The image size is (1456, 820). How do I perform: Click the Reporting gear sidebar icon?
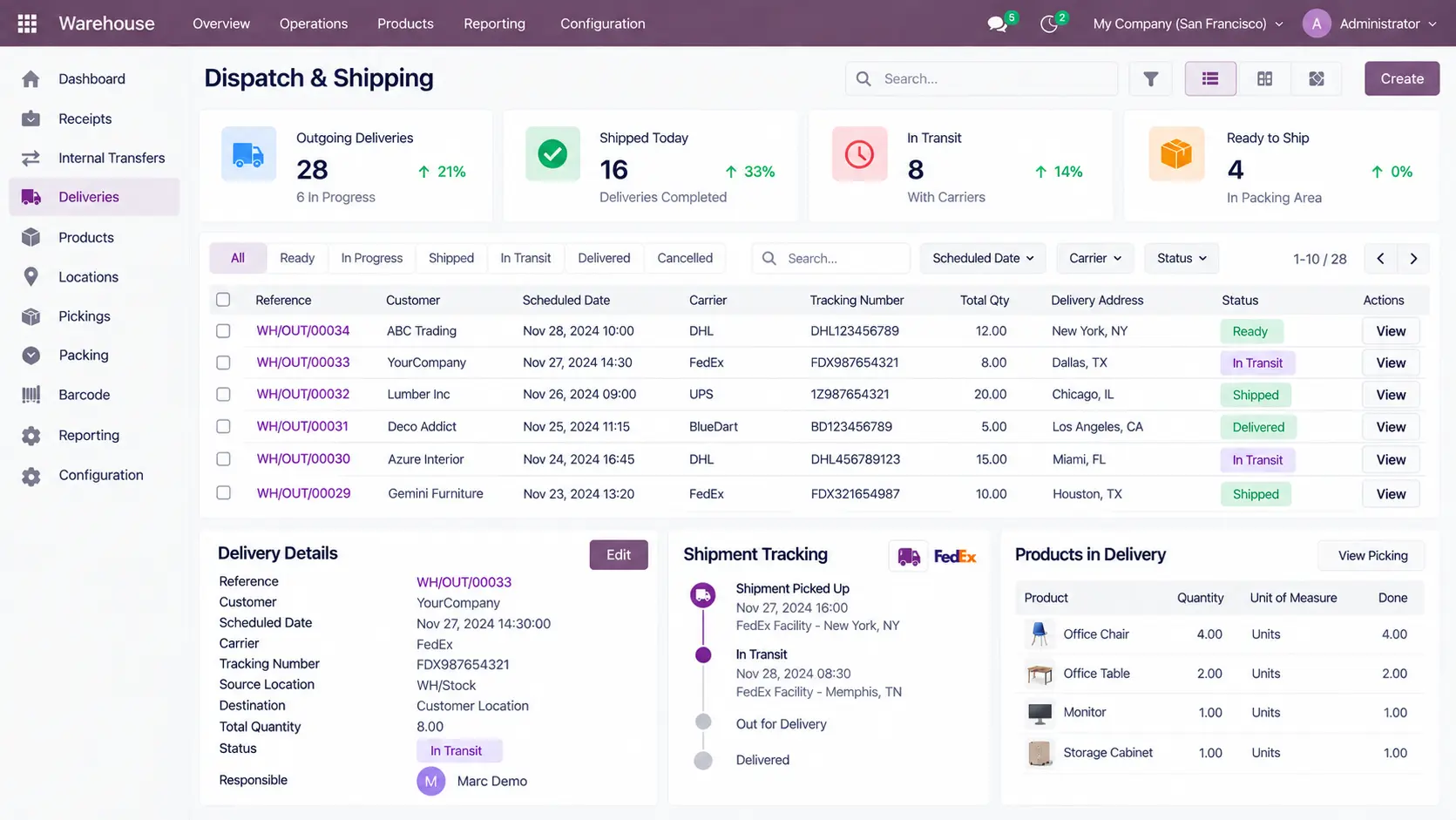[x=30, y=436]
